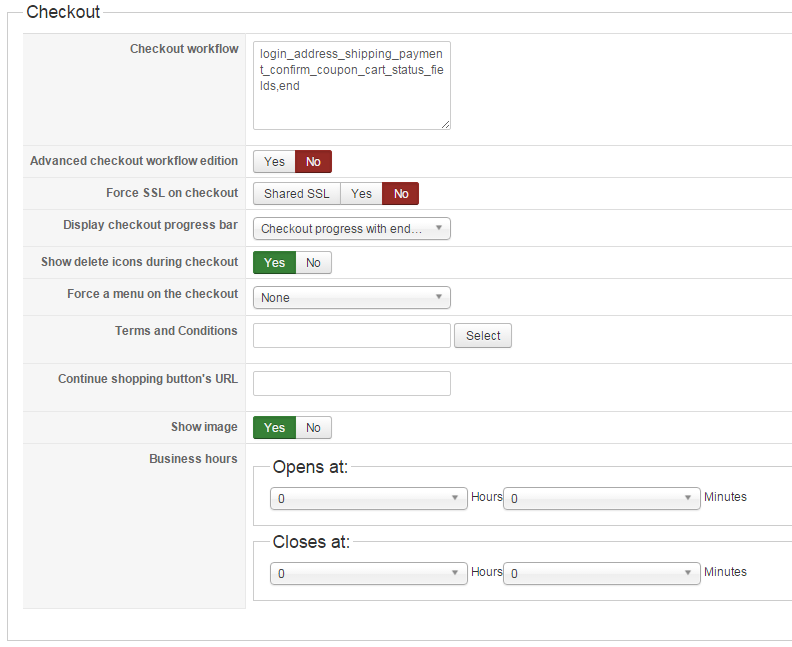Click into the Checkout workflow text area

tap(351, 85)
